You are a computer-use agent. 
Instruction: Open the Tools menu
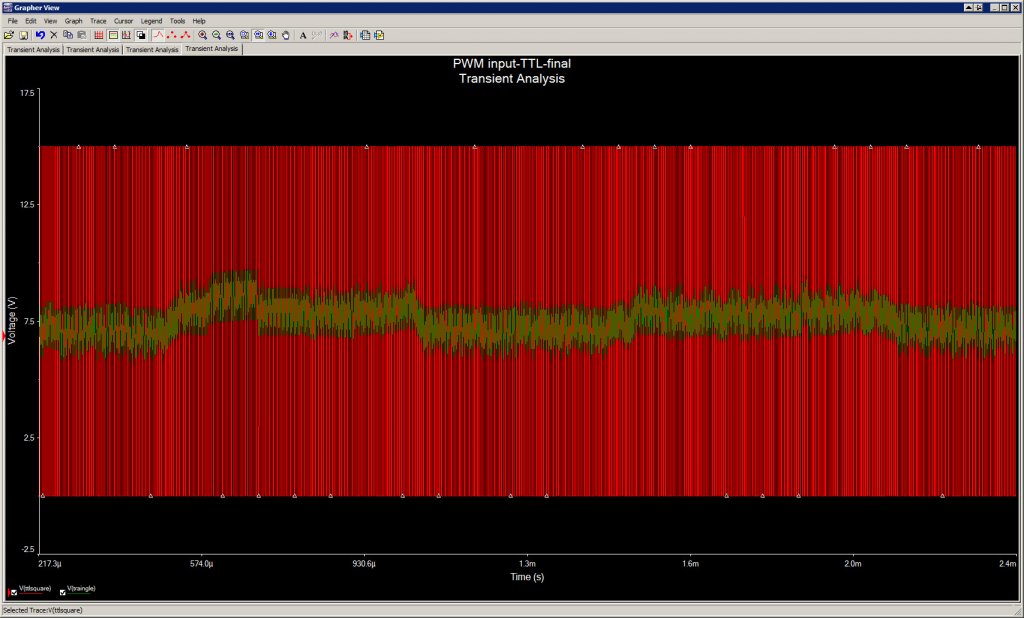coord(177,21)
